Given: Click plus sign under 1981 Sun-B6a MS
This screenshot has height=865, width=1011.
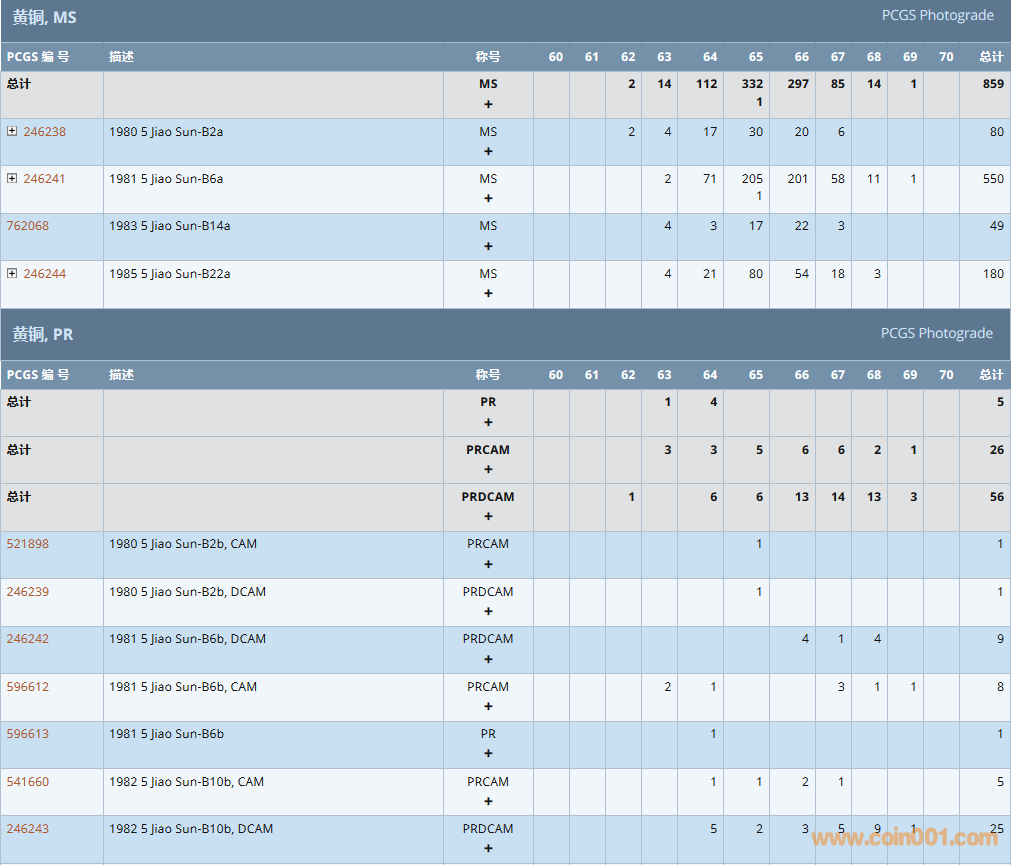Looking at the screenshot, I should (x=488, y=199).
